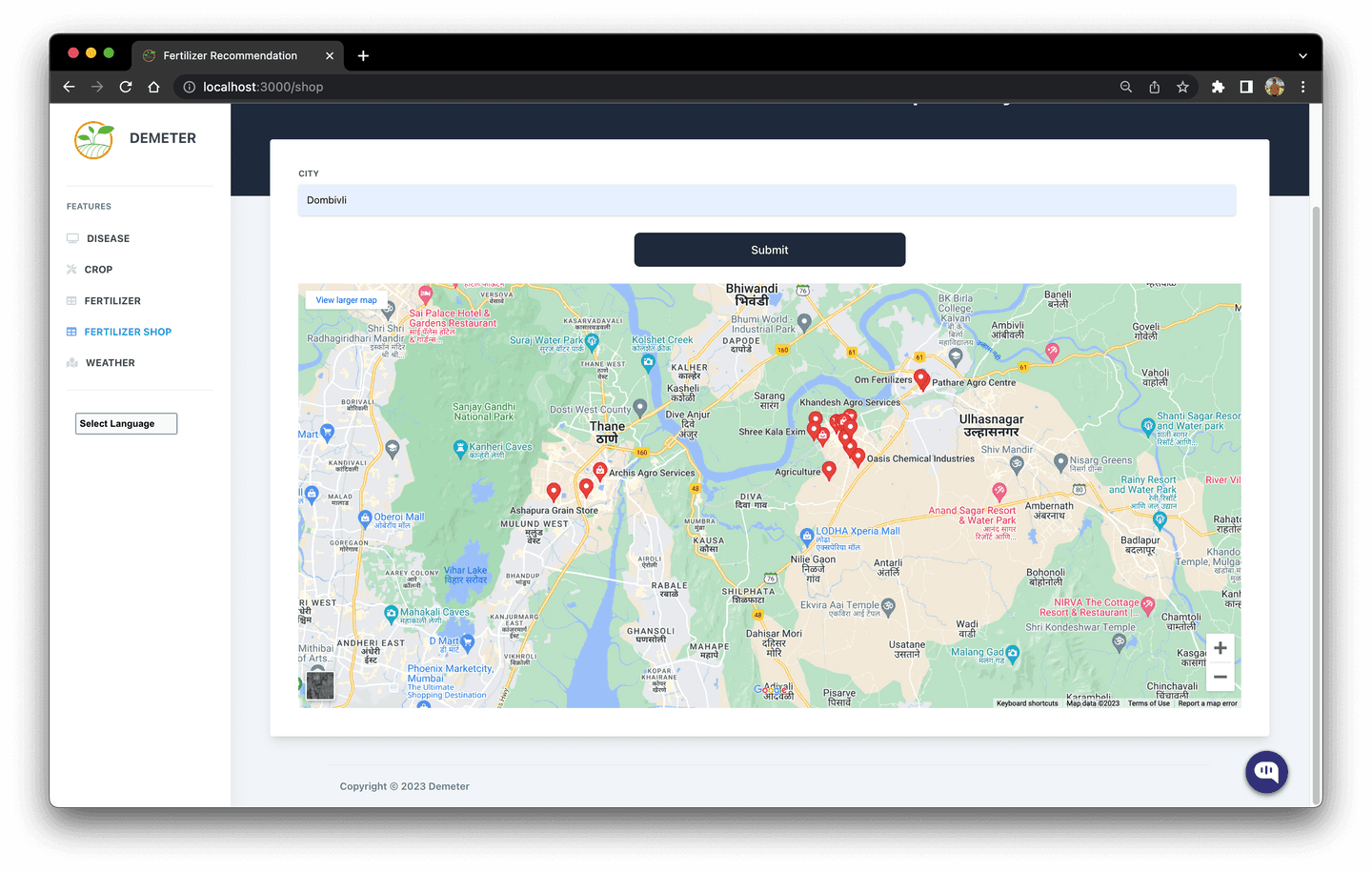Bookmark this page with star
This screenshot has width=1372, height=873.
pos(1182,87)
